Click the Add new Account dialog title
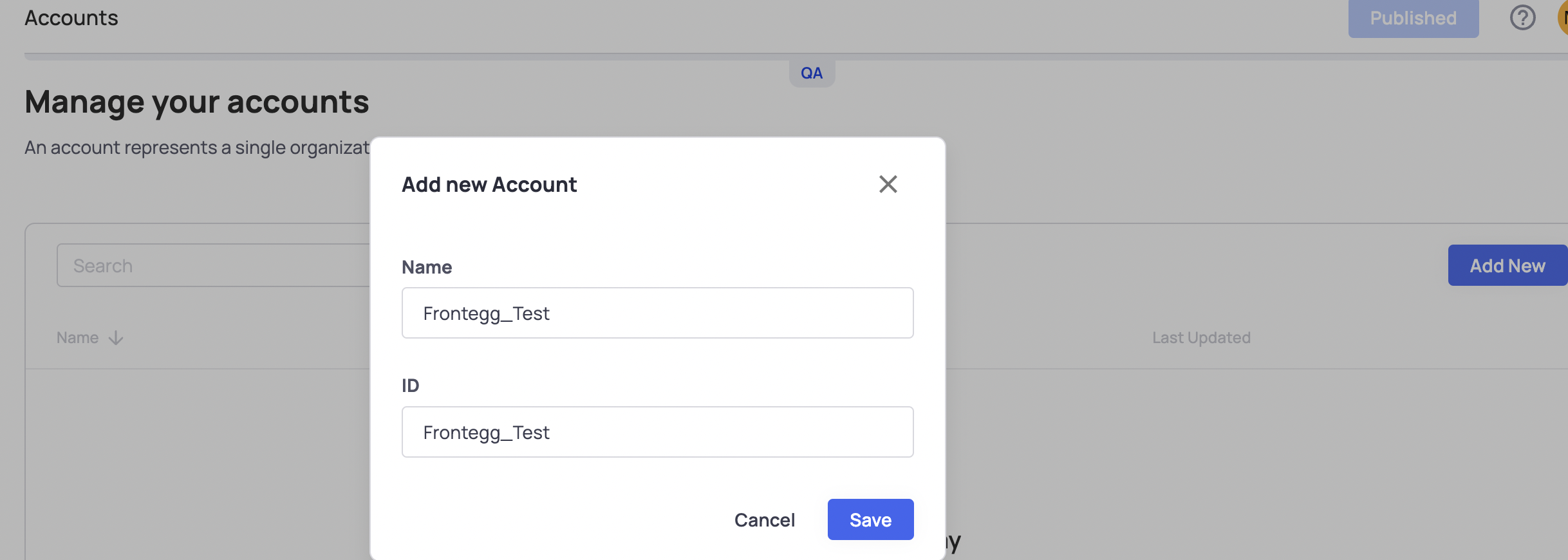 click(x=489, y=185)
